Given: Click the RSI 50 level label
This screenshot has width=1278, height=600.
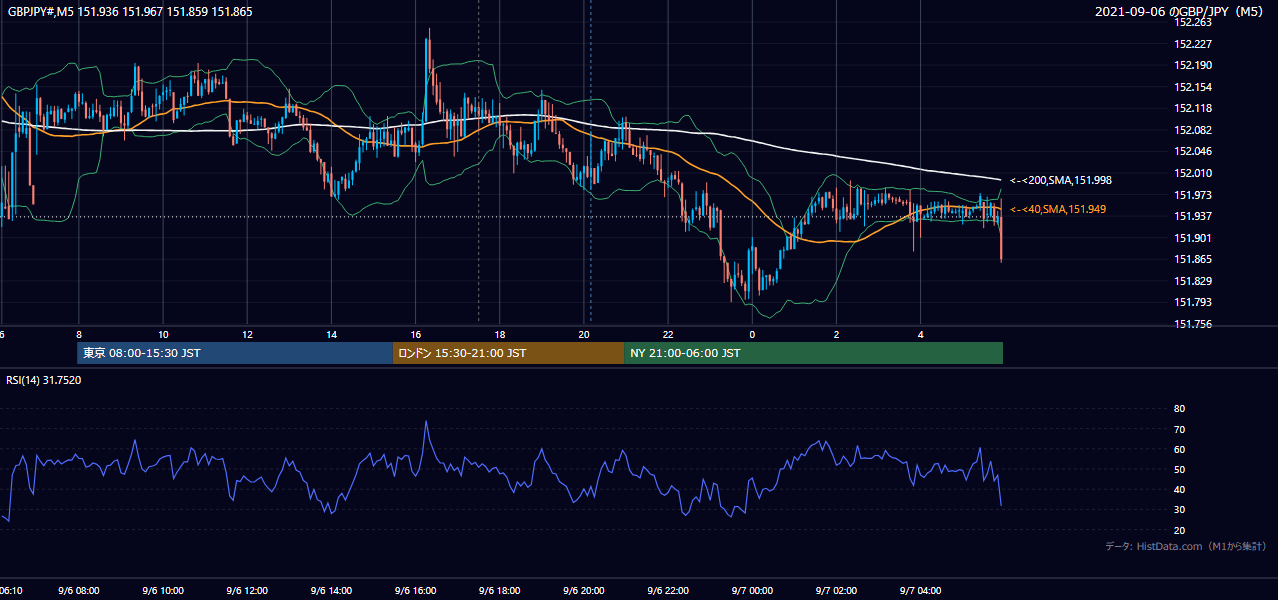Looking at the screenshot, I should (x=1179, y=469).
